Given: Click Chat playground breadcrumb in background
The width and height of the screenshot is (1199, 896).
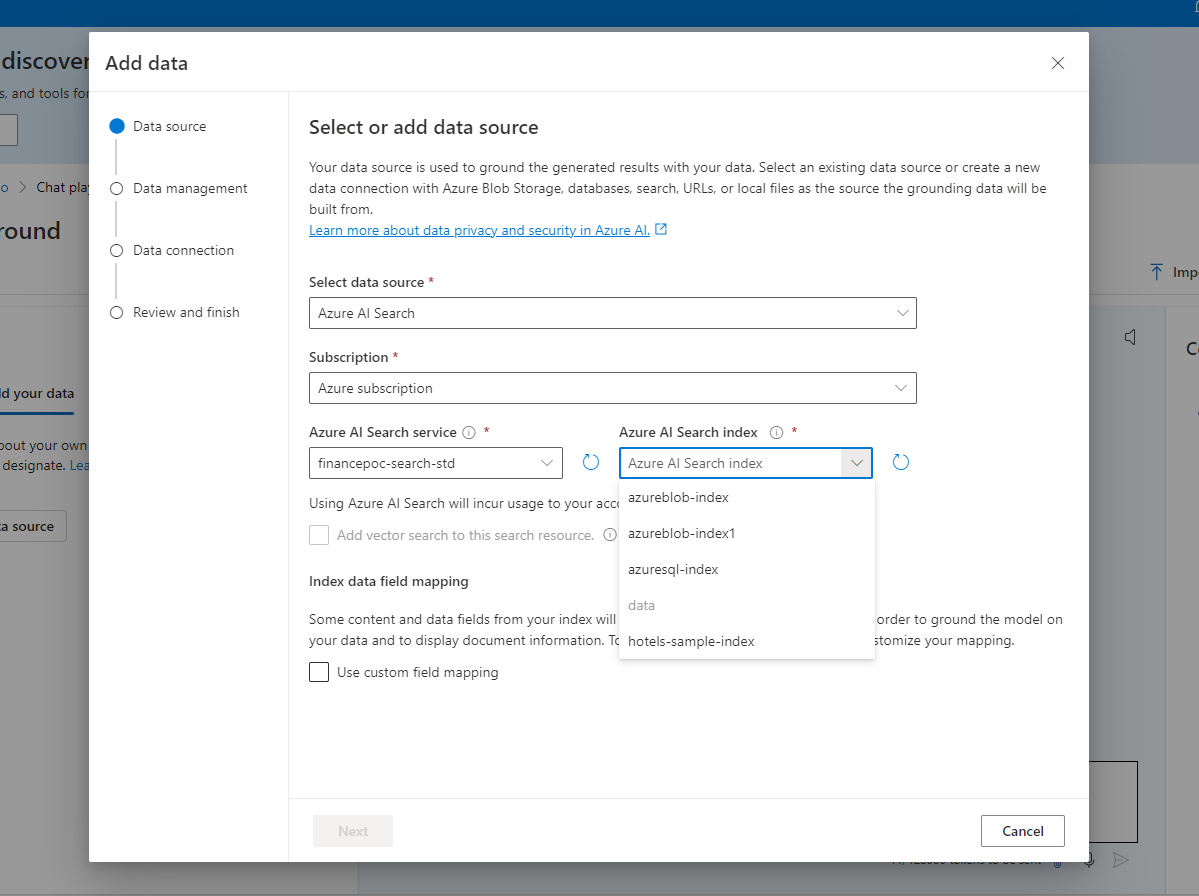Looking at the screenshot, I should pos(63,187).
